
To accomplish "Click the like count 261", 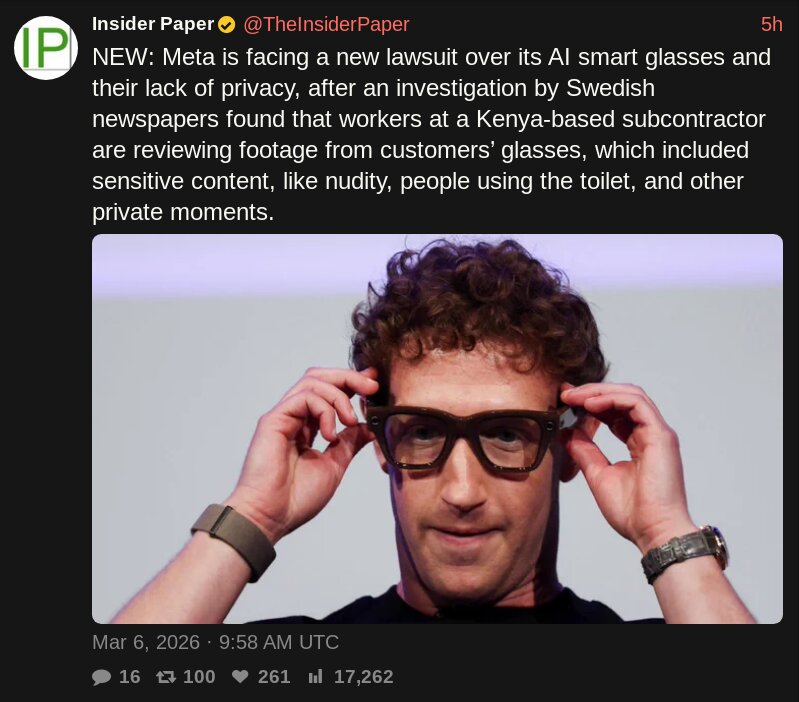I will pyautogui.click(x=274, y=677).
